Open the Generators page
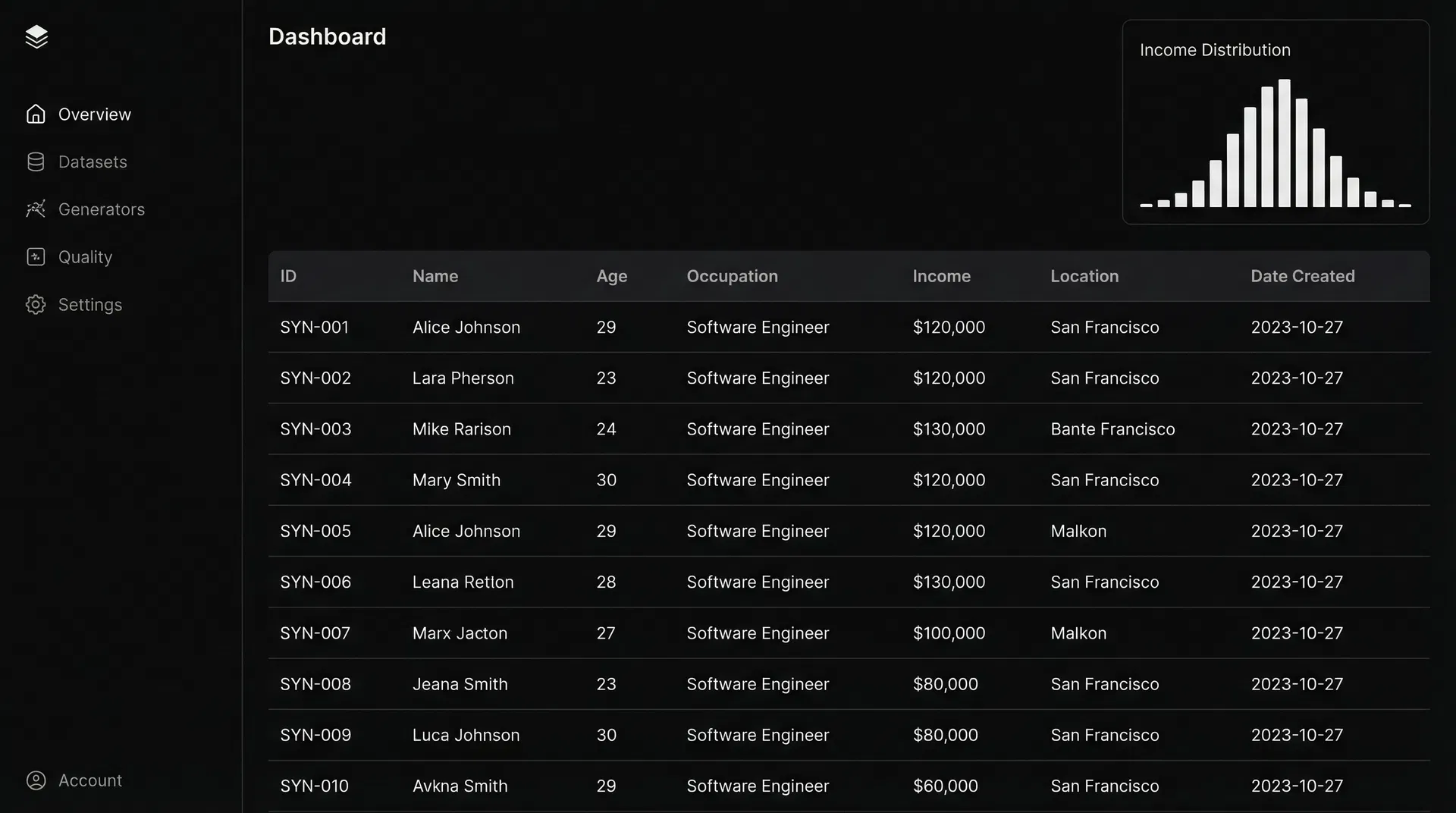1456x813 pixels. 101,209
